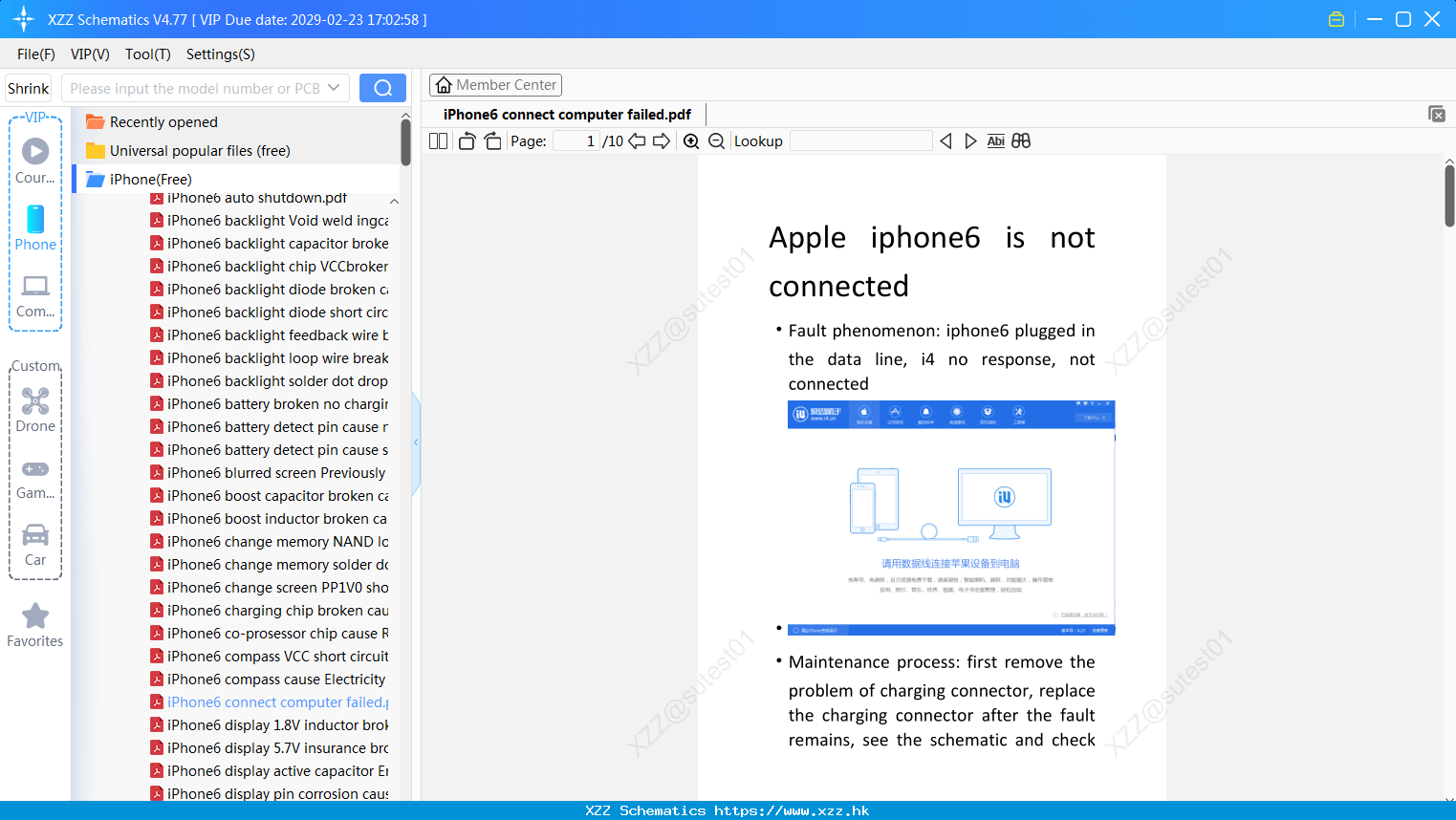1456x820 pixels.
Task: Open the model number dropdown arrow
Action: tap(334, 88)
